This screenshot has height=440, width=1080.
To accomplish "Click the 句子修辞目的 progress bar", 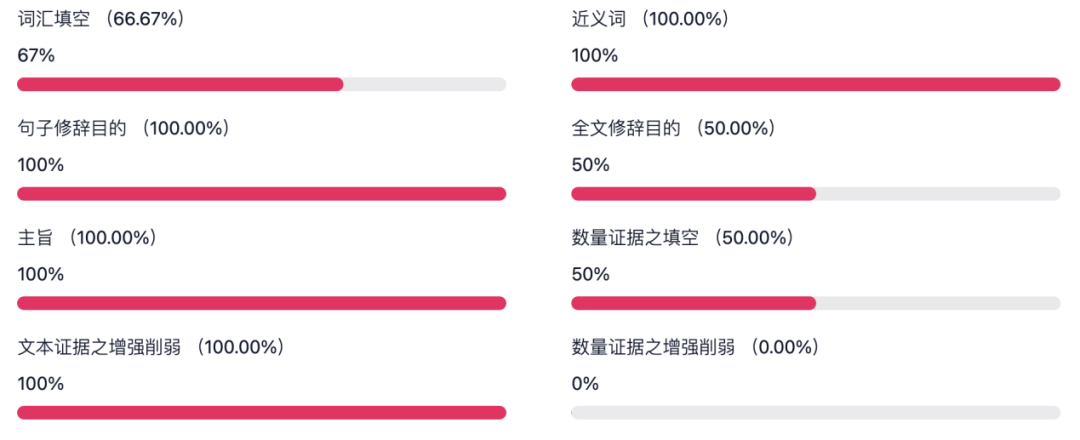I will coord(262,193).
